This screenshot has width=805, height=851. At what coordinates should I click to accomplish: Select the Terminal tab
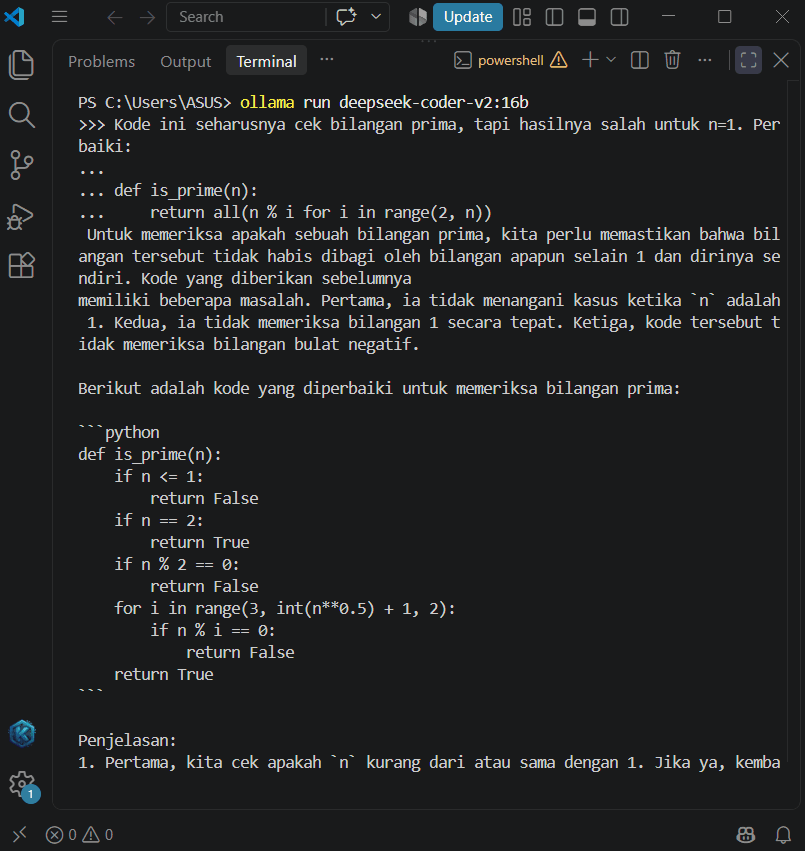[267, 61]
